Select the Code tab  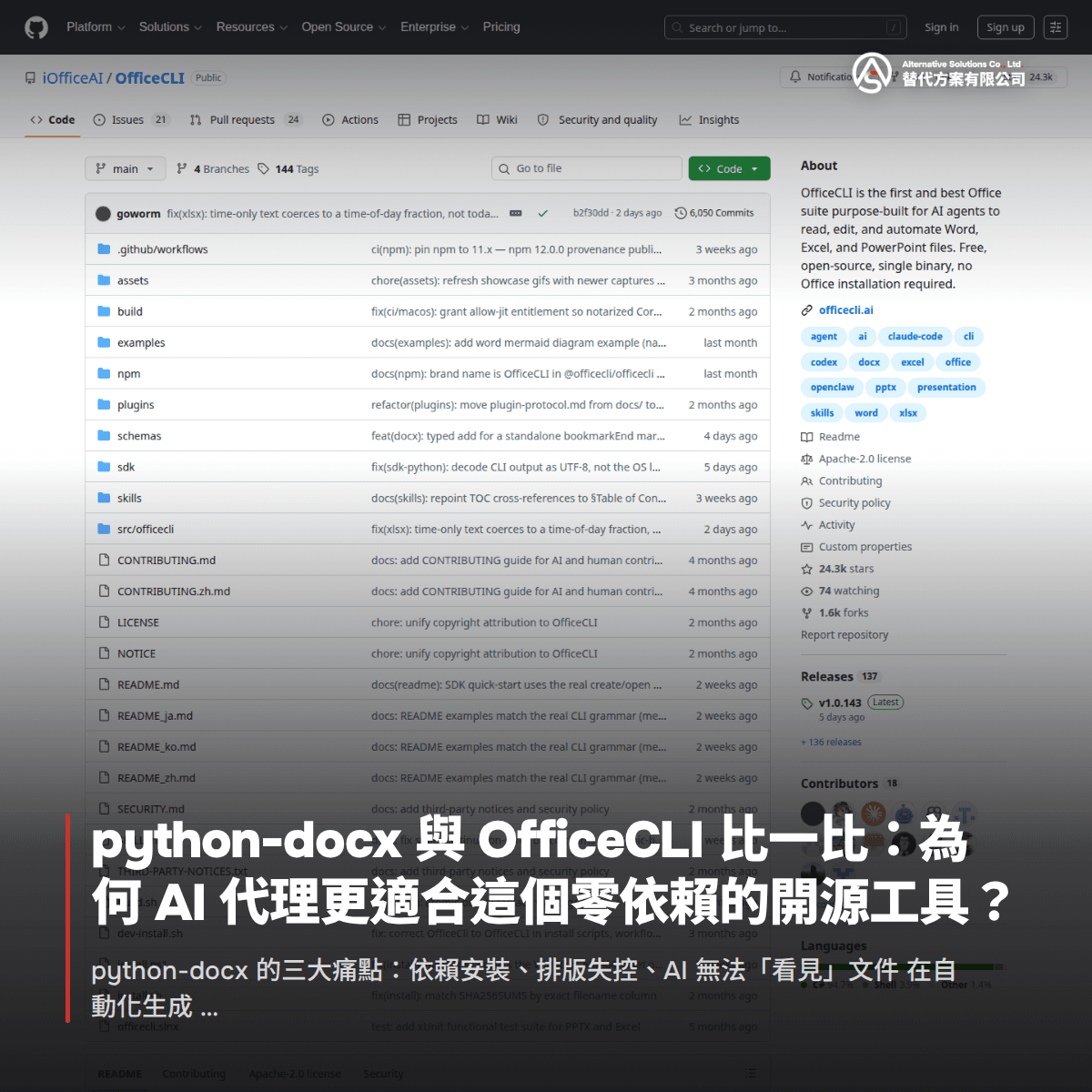point(53,120)
